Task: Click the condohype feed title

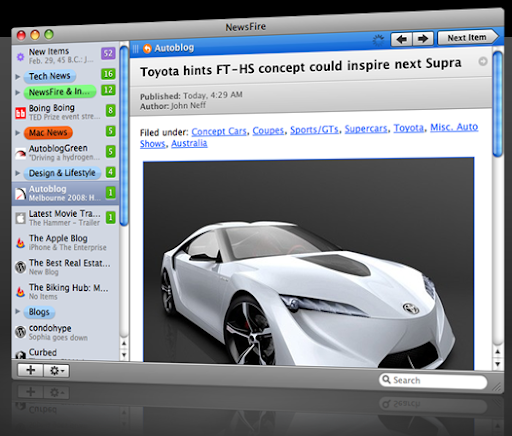Action: point(50,328)
